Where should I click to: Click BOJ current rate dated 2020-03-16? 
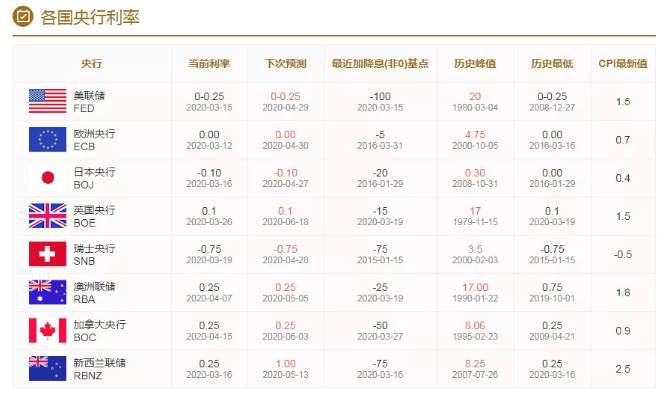(209, 178)
